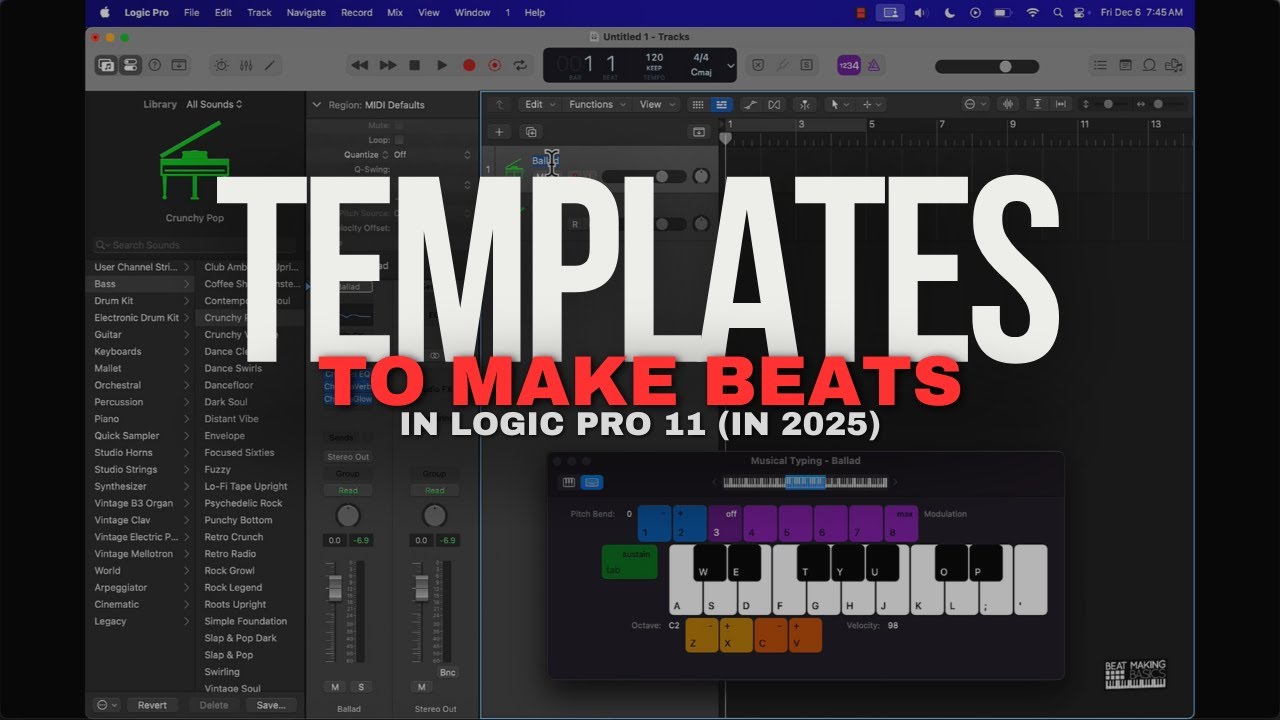
Task: Click the Rewind transport button
Action: [x=360, y=65]
